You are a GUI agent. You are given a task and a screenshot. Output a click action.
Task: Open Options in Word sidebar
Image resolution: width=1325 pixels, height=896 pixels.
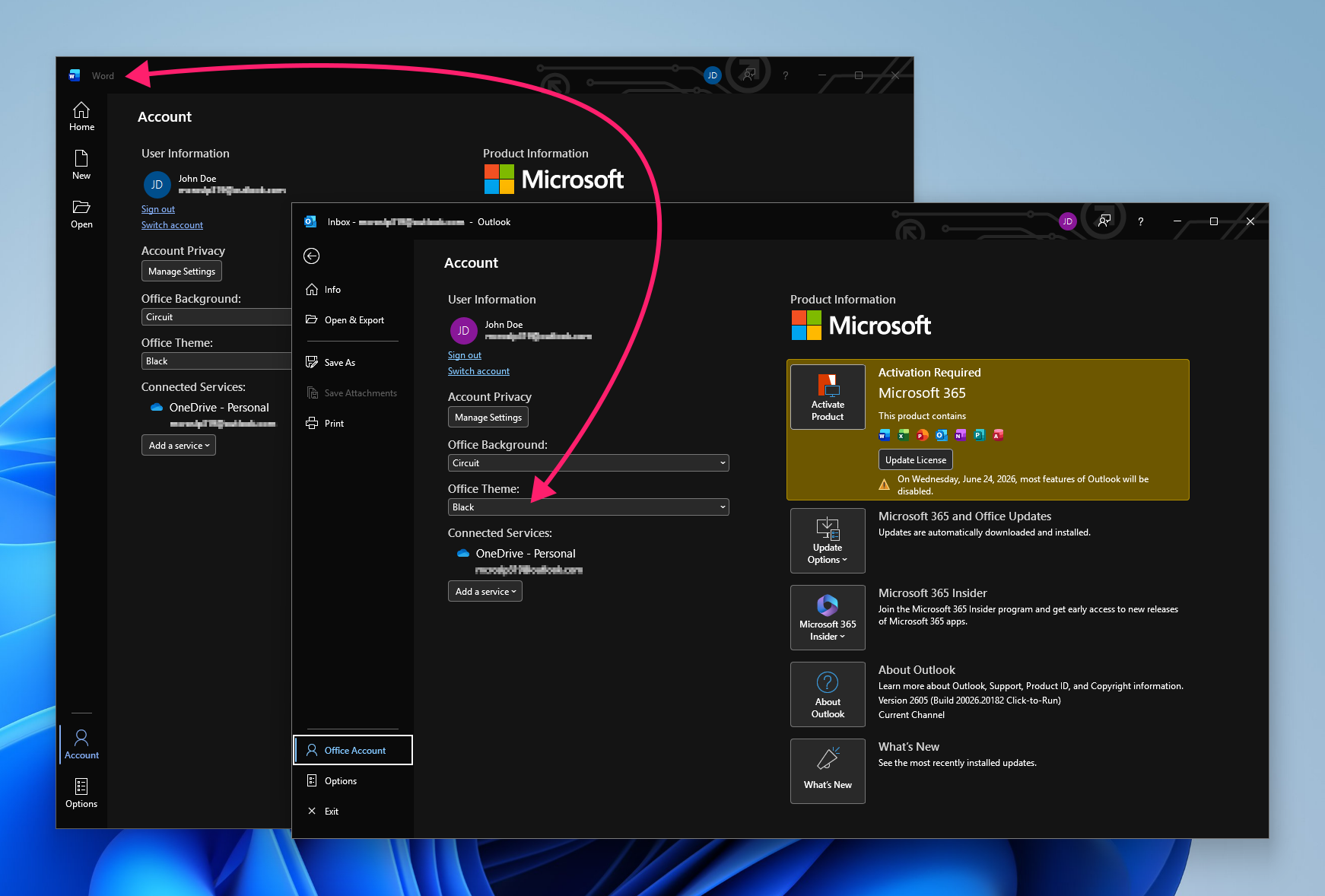click(81, 793)
